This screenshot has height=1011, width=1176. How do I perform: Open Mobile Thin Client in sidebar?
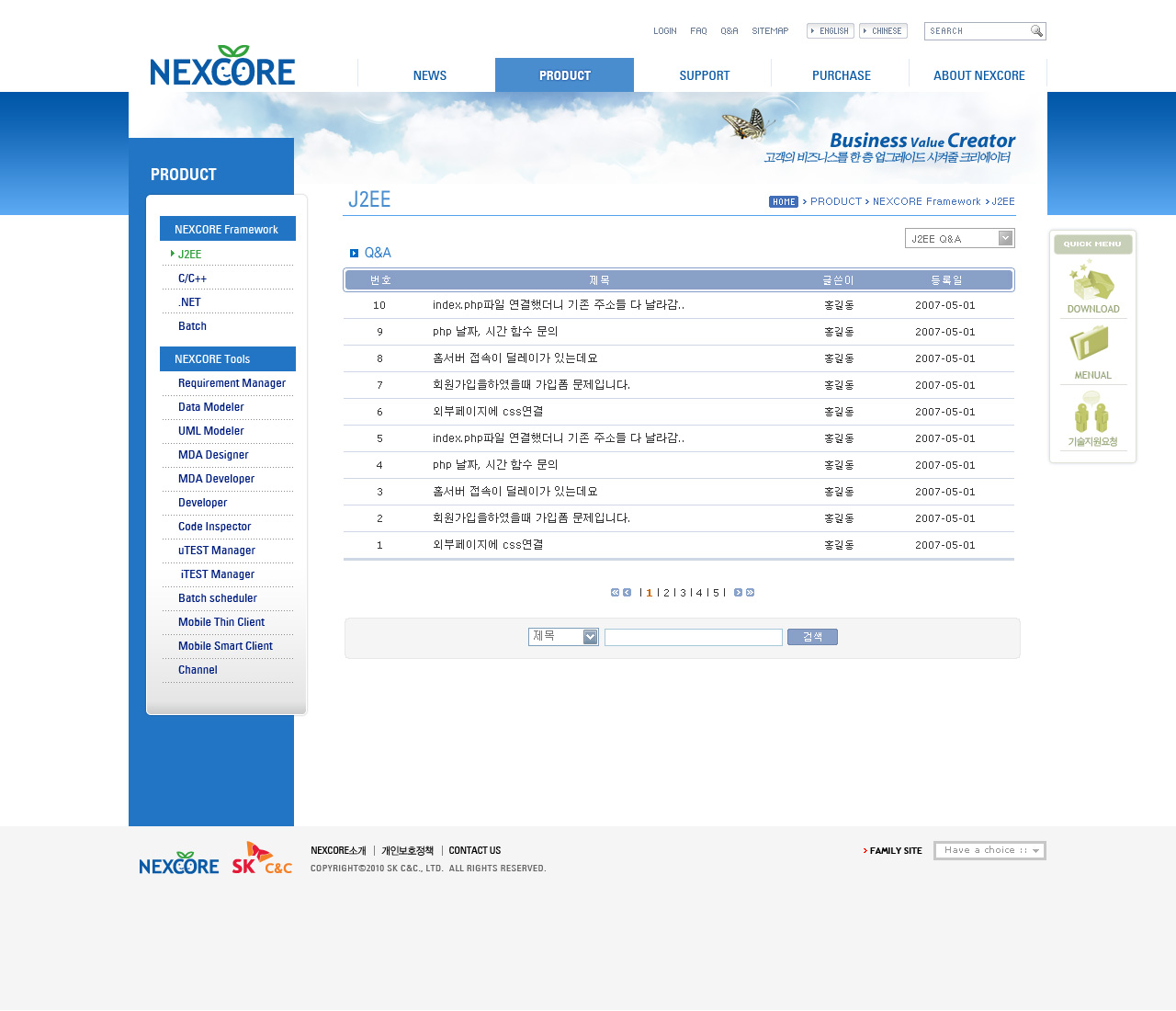point(221,622)
